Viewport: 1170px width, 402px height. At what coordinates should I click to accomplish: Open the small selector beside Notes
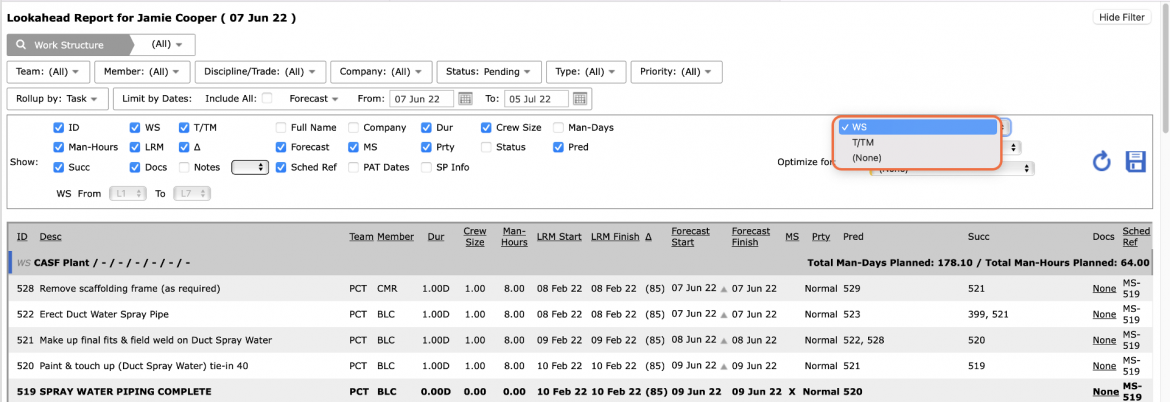pyautogui.click(x=250, y=167)
